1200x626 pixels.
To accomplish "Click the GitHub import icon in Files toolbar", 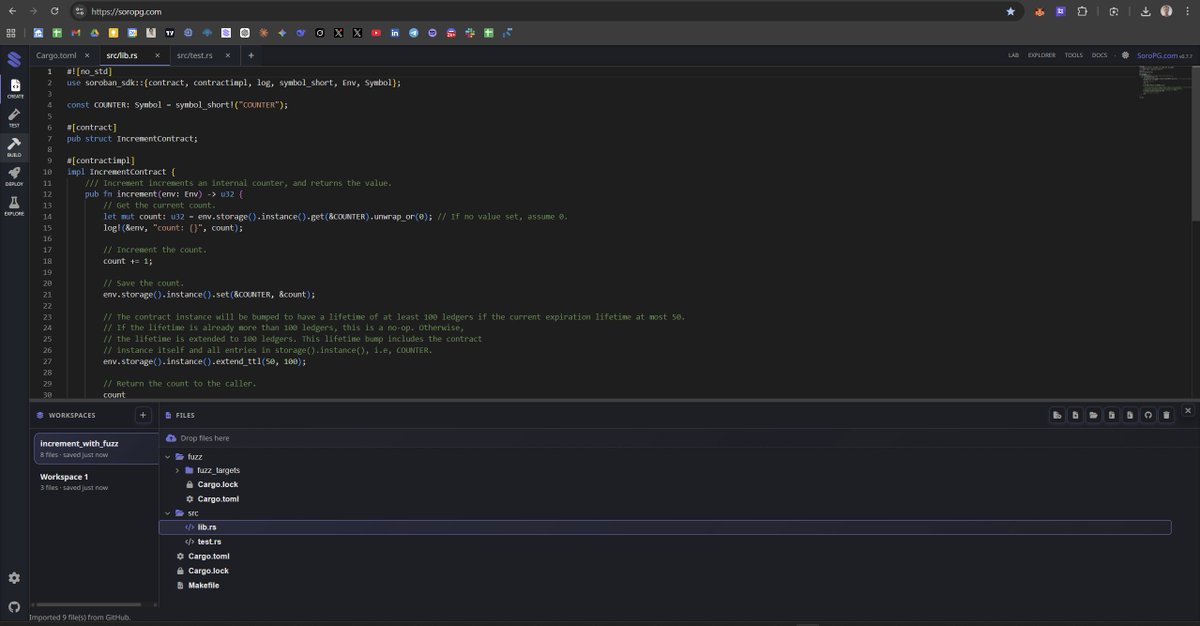I will coord(1148,414).
